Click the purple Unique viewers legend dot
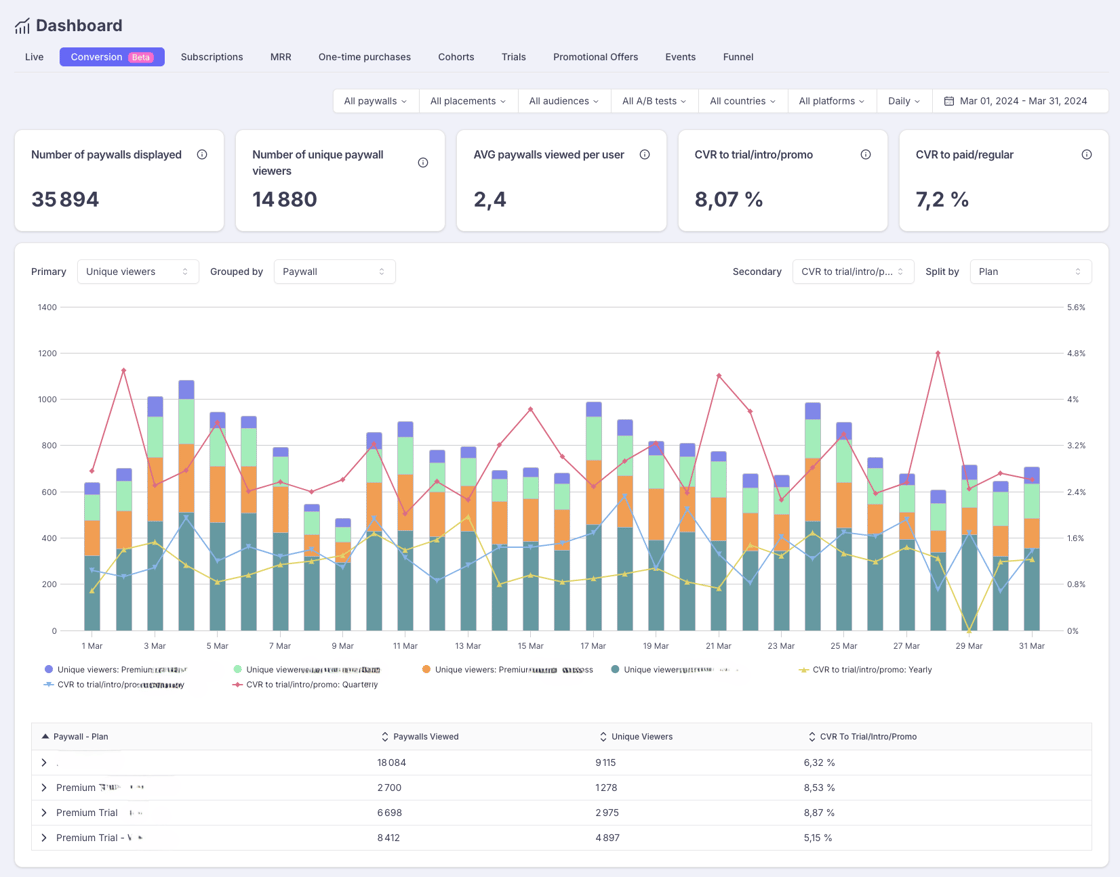This screenshot has height=877, width=1120. click(49, 670)
